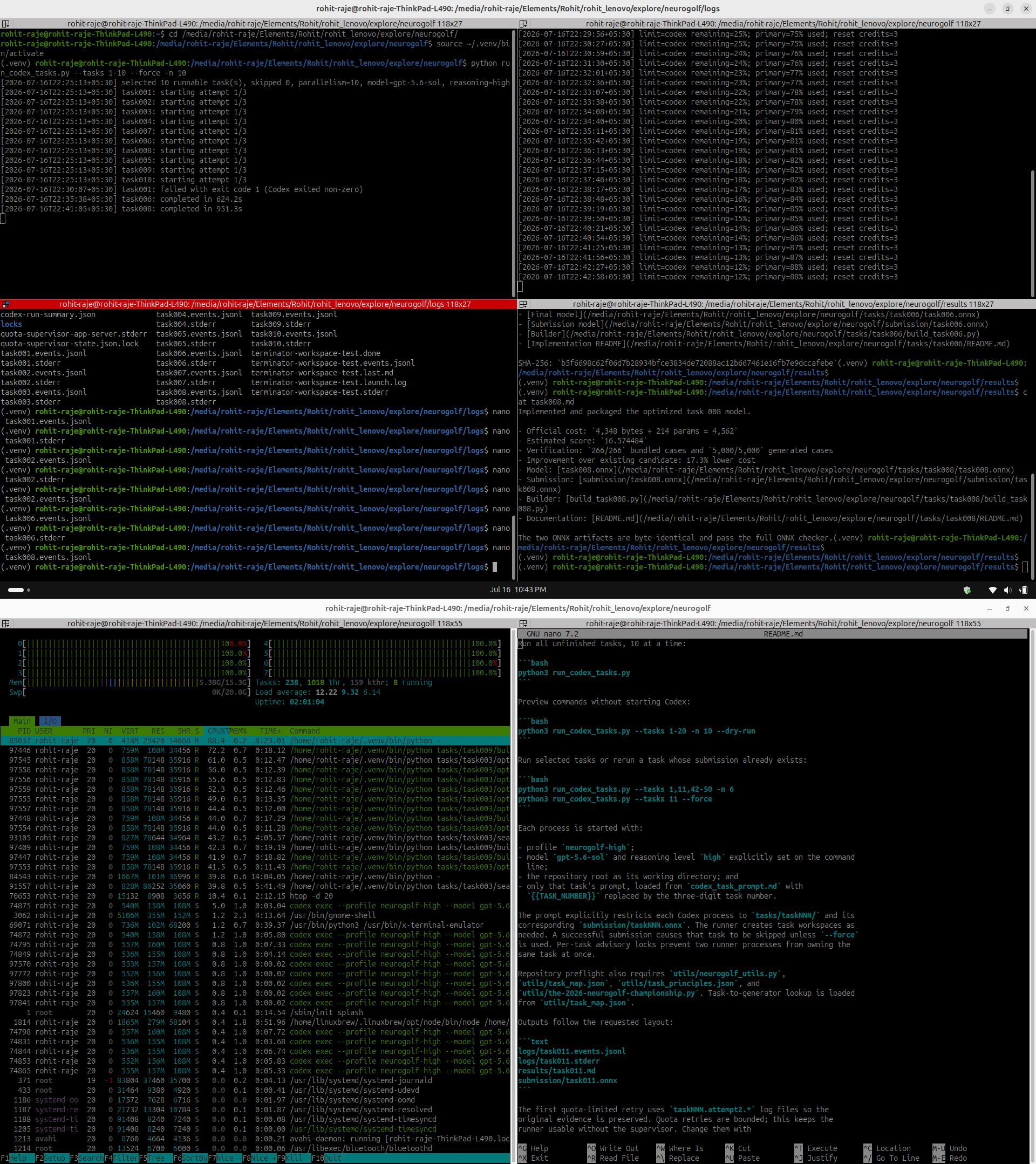Screen dimensions: 1036x1164
Task: Click ^O Write Out shortcut in nano
Action: pyautogui.click(x=614, y=1148)
